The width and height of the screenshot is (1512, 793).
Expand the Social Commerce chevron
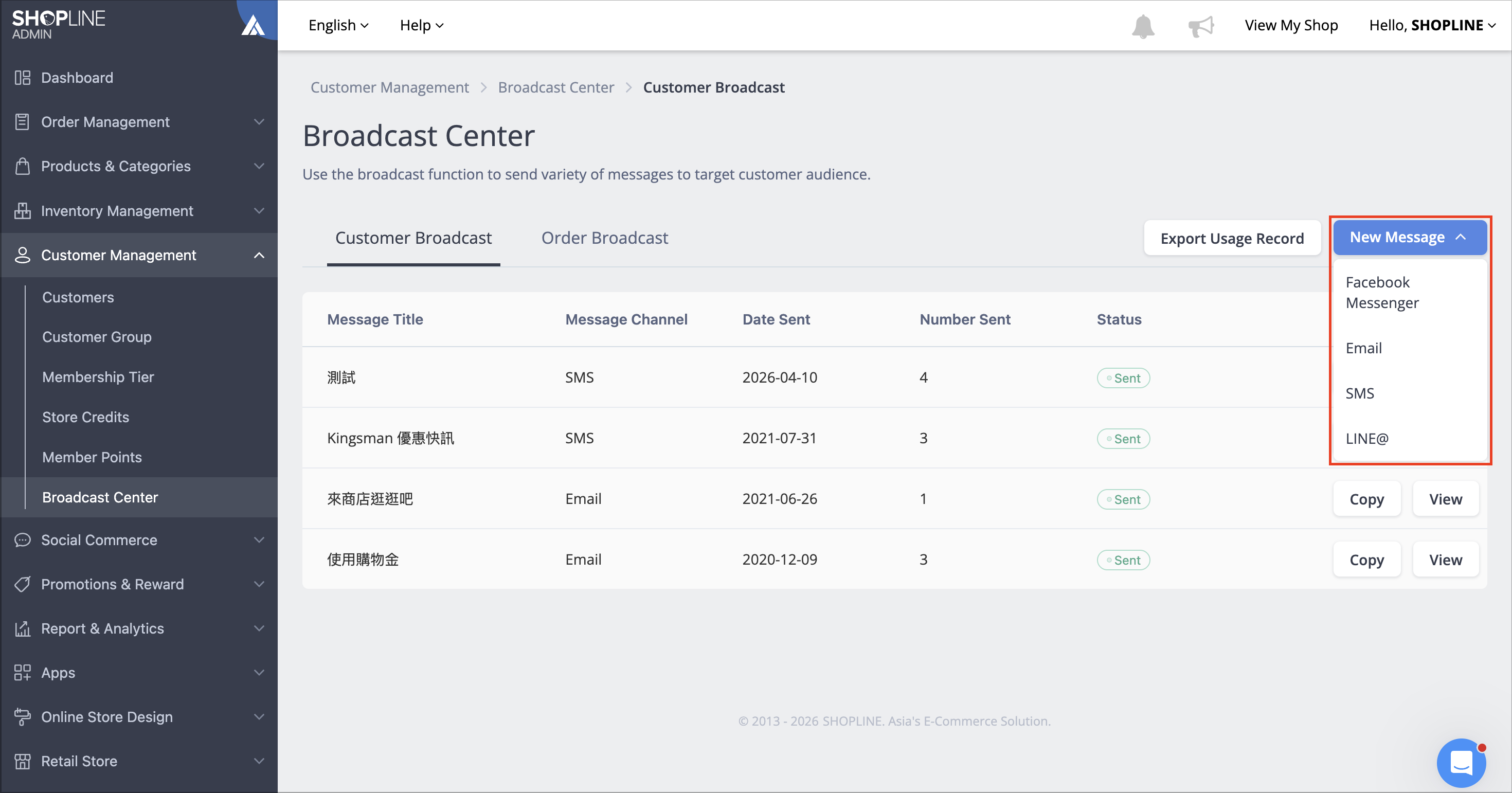pyautogui.click(x=259, y=540)
